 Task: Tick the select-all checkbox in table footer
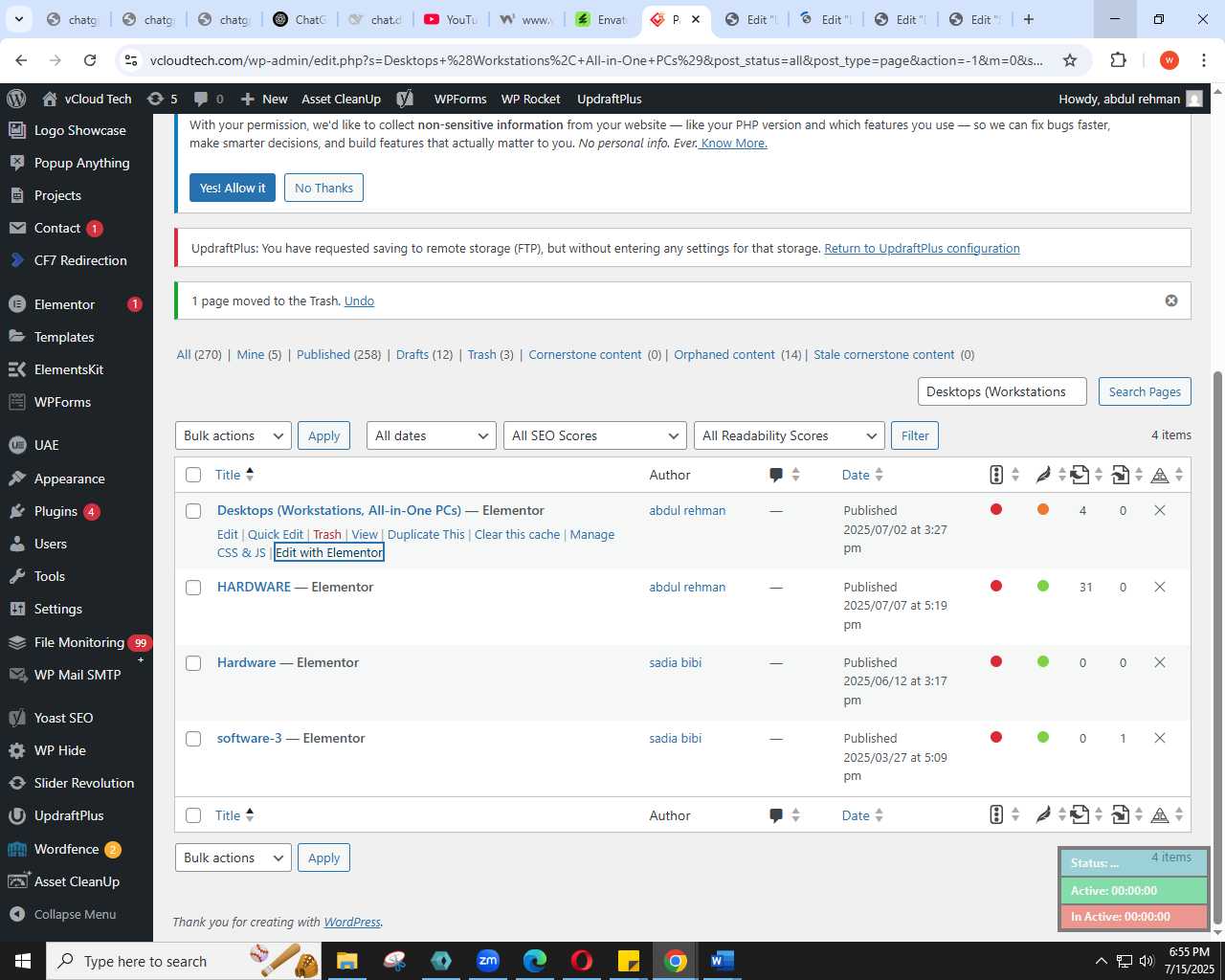coord(193,815)
